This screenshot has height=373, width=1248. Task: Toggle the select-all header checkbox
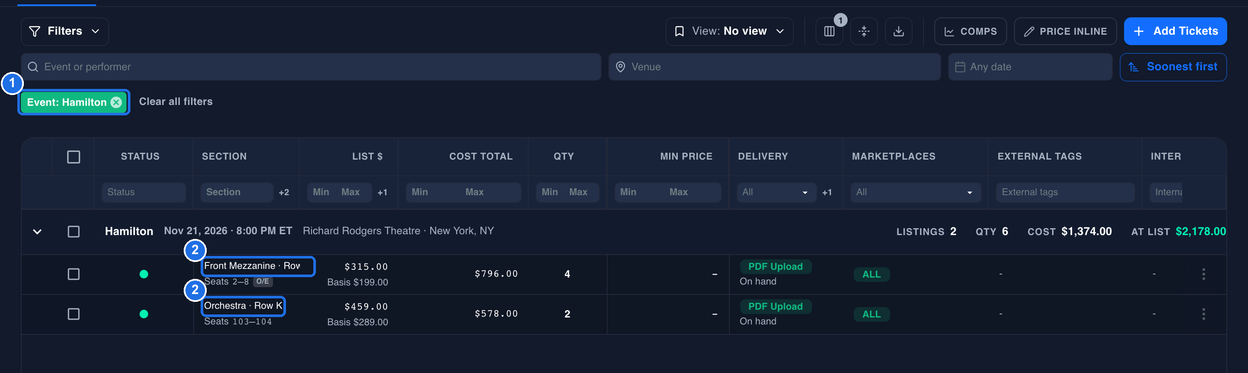point(73,157)
